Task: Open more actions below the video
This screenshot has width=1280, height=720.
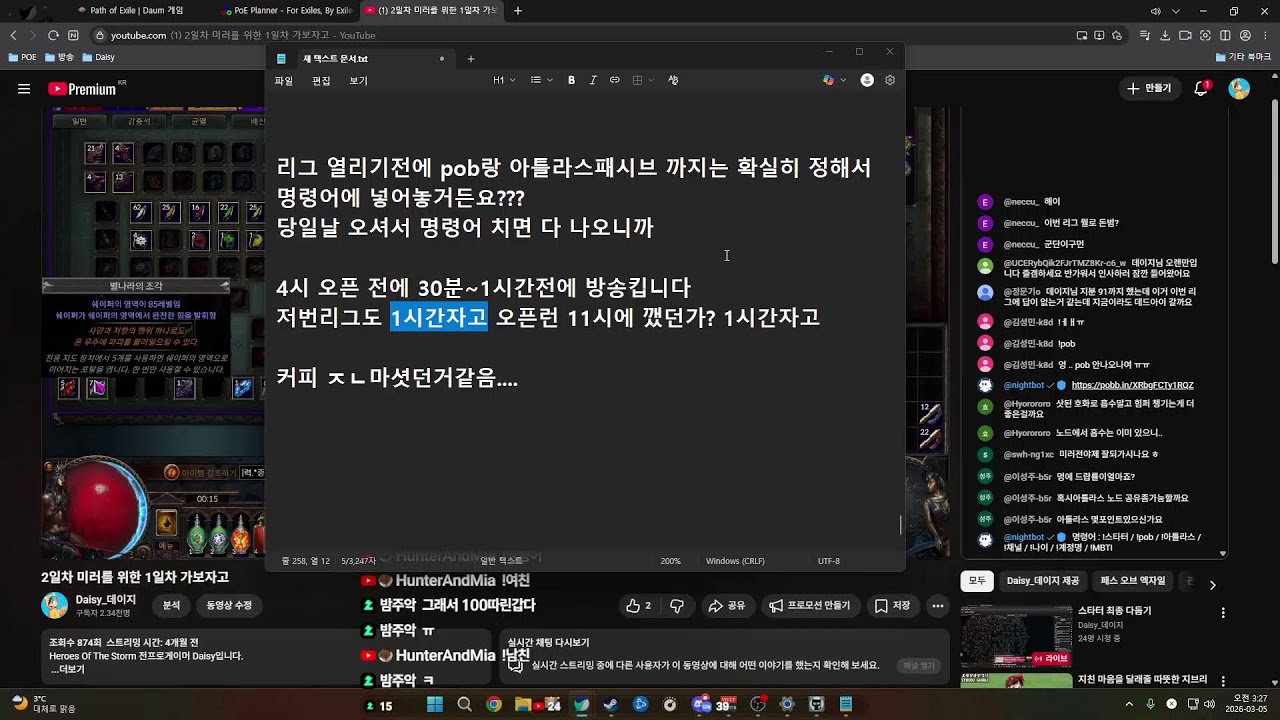Action: tap(937, 605)
